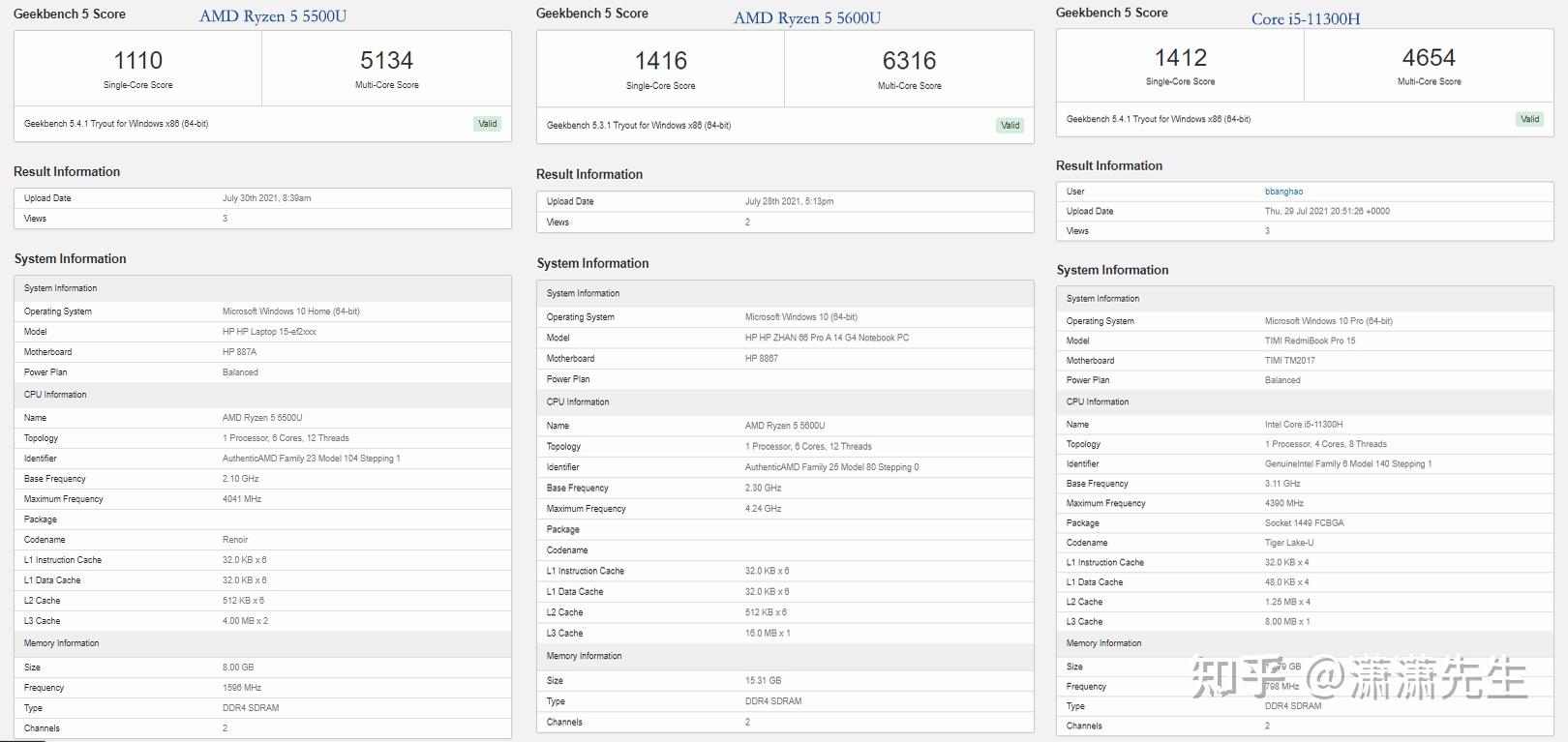Click the model value "HP HP Laptop 15-ef2xxx"
1568x742 pixels.
pyautogui.click(x=269, y=332)
